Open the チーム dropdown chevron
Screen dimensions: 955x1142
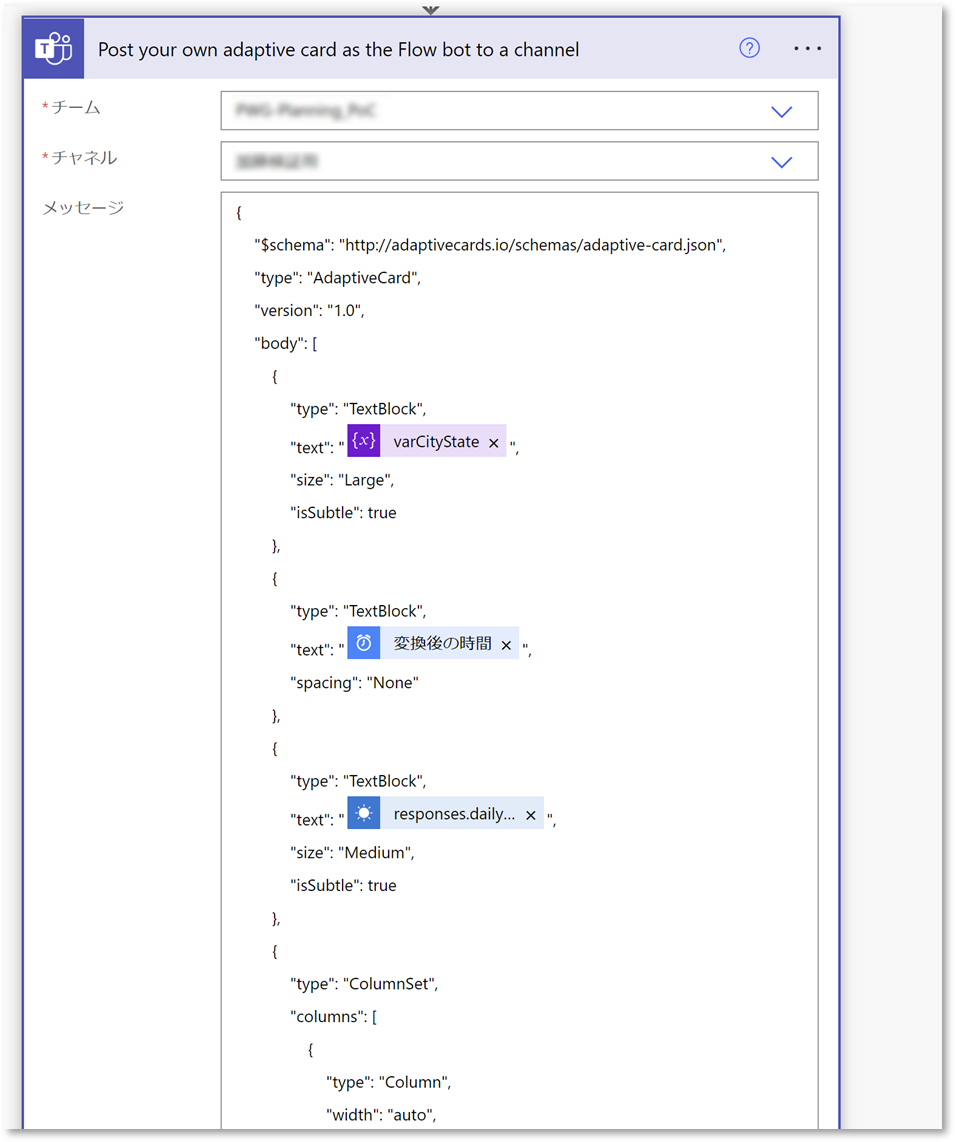coord(781,111)
